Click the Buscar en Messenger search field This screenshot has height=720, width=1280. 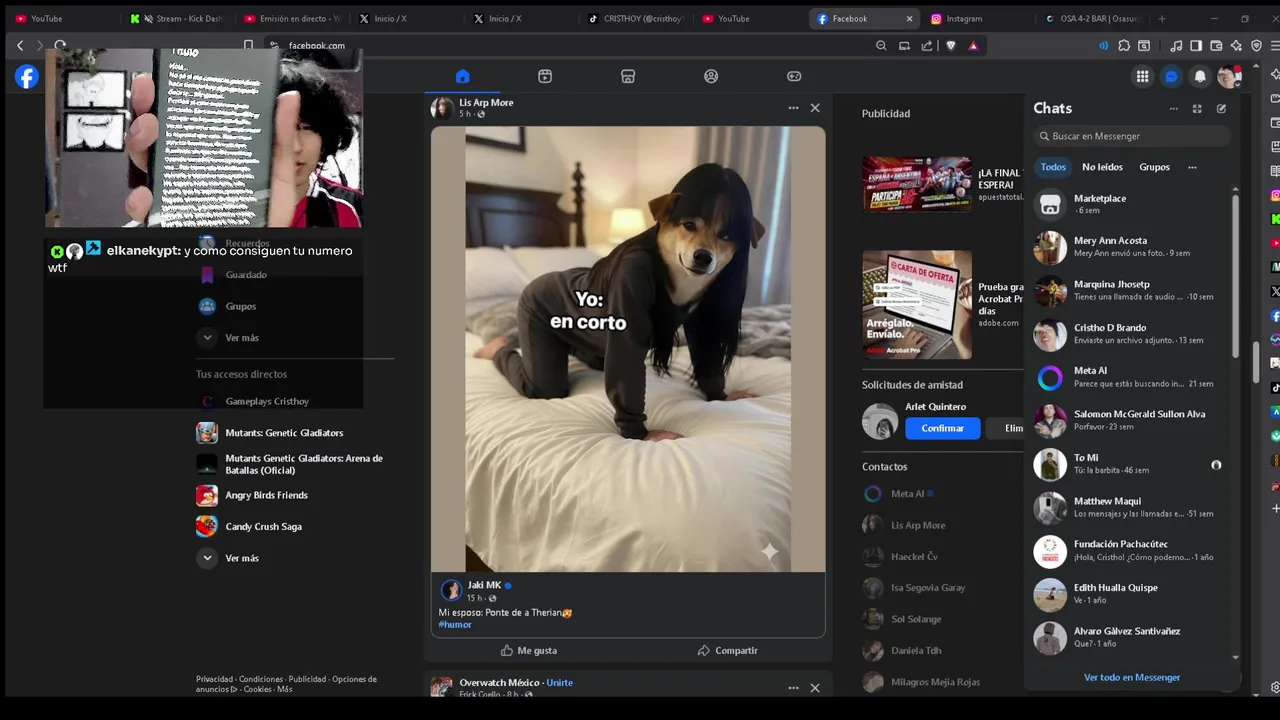[x=1132, y=136]
